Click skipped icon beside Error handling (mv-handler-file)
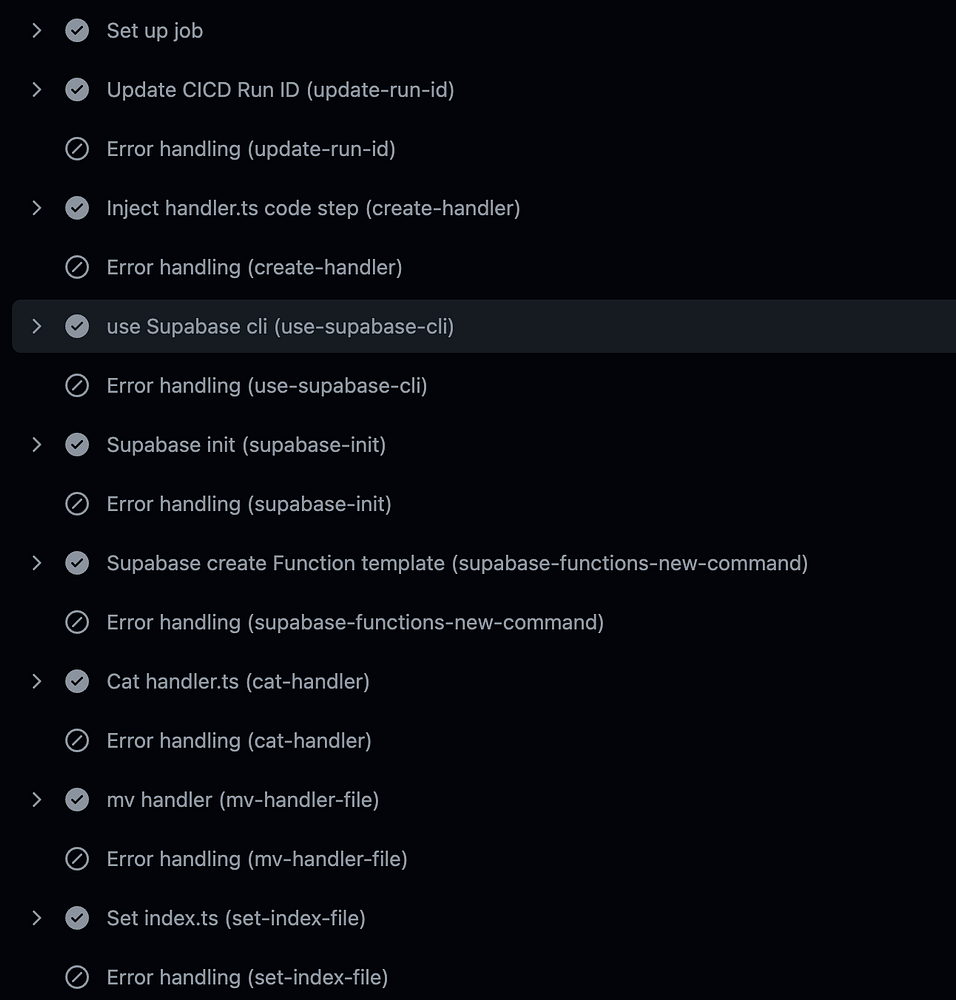 click(x=77, y=859)
